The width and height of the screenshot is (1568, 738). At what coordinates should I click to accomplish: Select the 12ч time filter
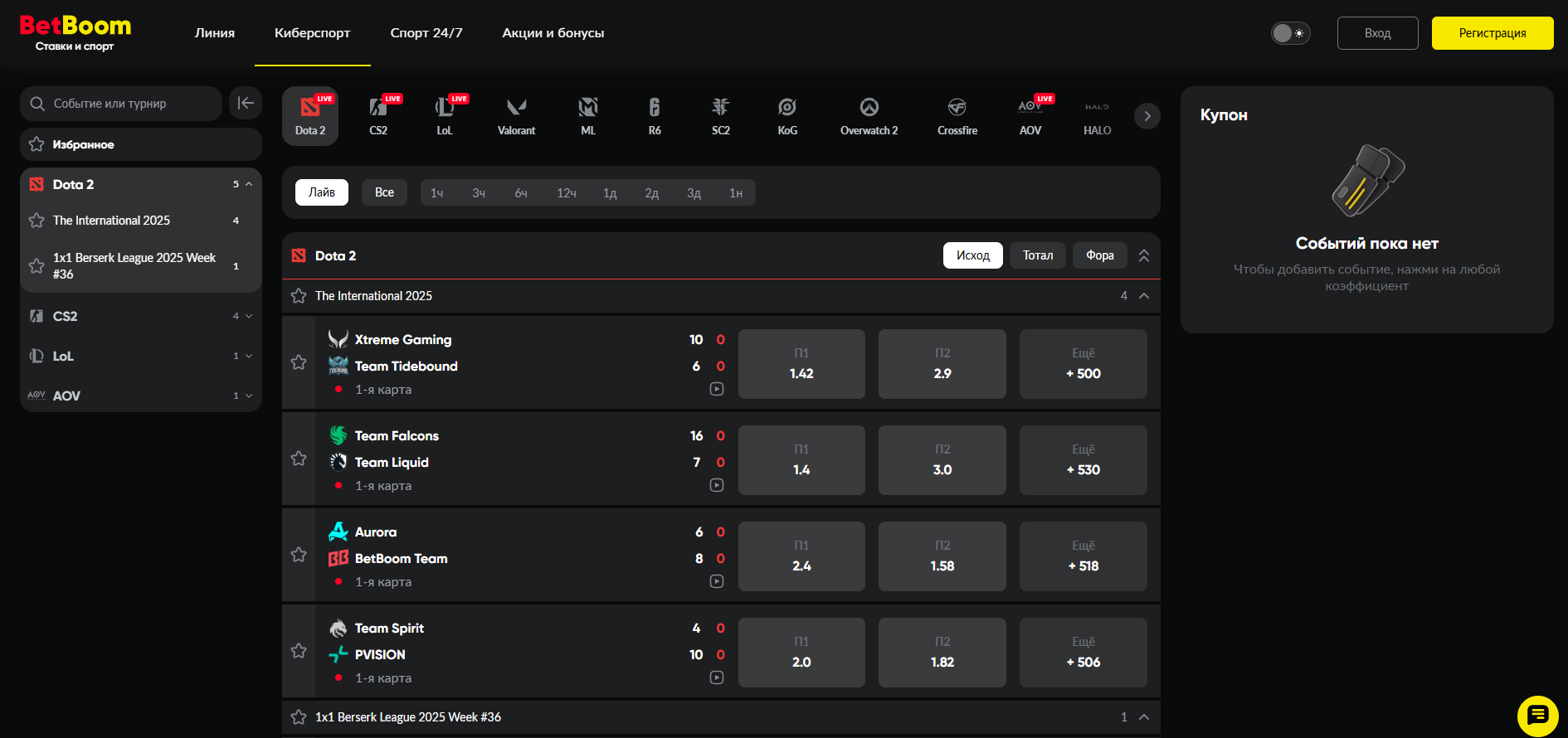(x=567, y=193)
